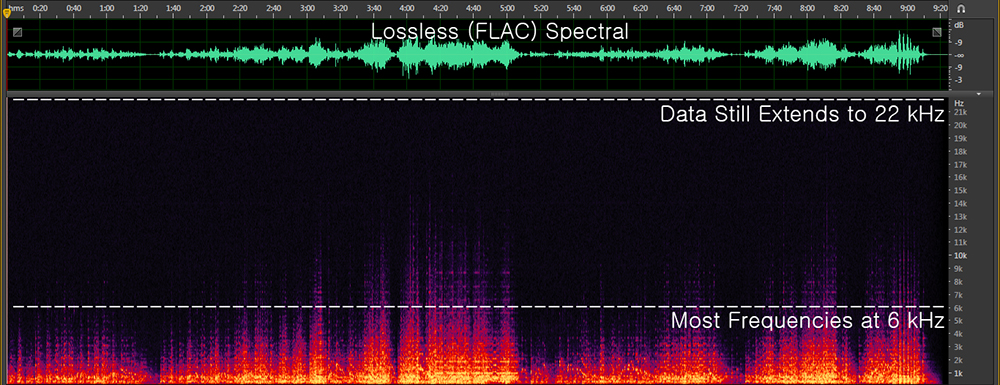Click the 10k frequency label
The height and width of the screenshot is (385, 1000).
pos(960,256)
